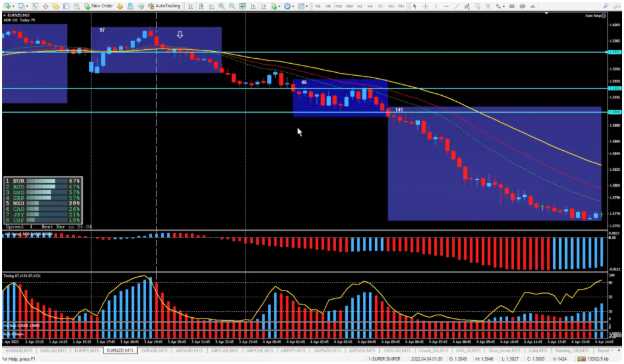This screenshot has height=364, width=624.
Task: Switch to the EURJPY,M15 chart tab
Action: [86, 350]
